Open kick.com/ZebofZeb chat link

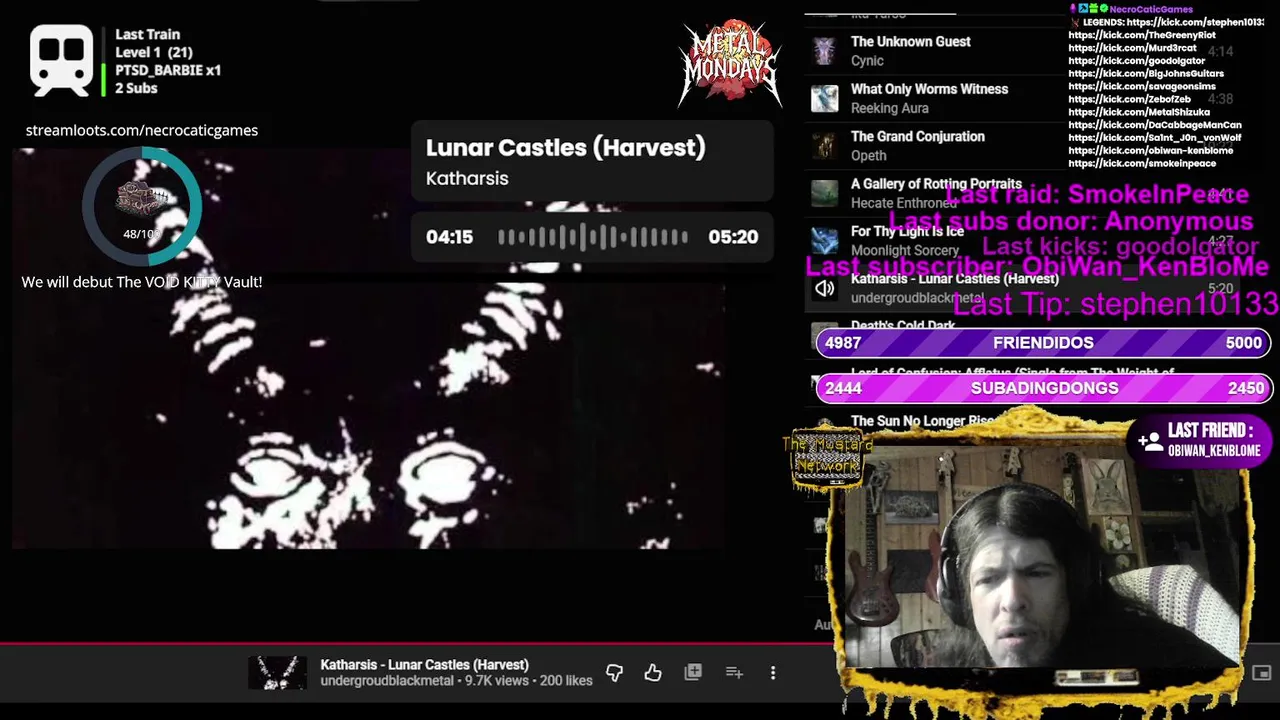click(1129, 100)
